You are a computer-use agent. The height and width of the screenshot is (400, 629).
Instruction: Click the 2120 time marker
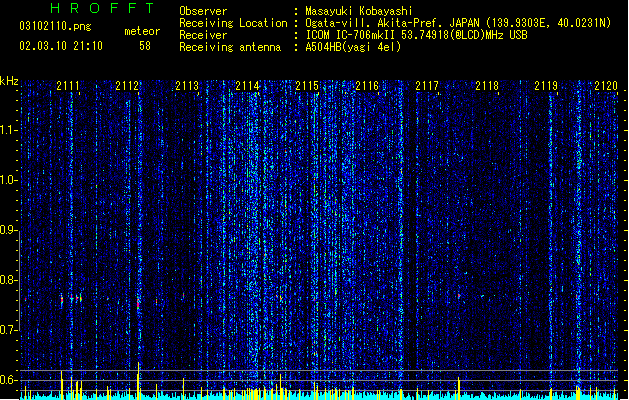[606, 86]
